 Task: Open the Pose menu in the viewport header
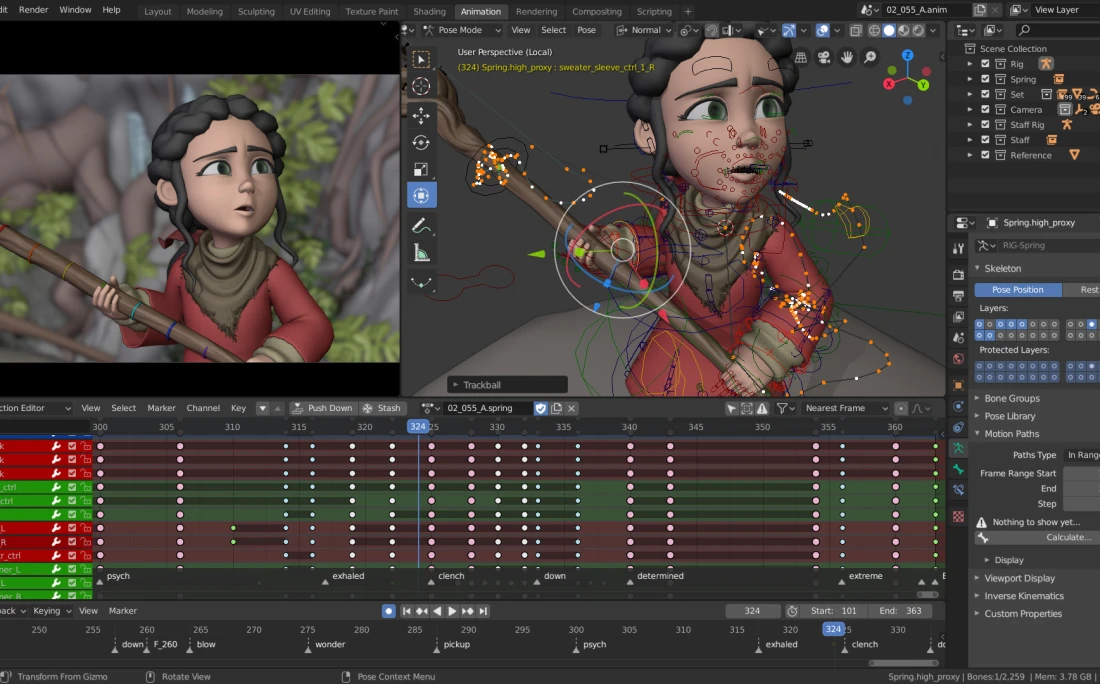[x=587, y=30]
